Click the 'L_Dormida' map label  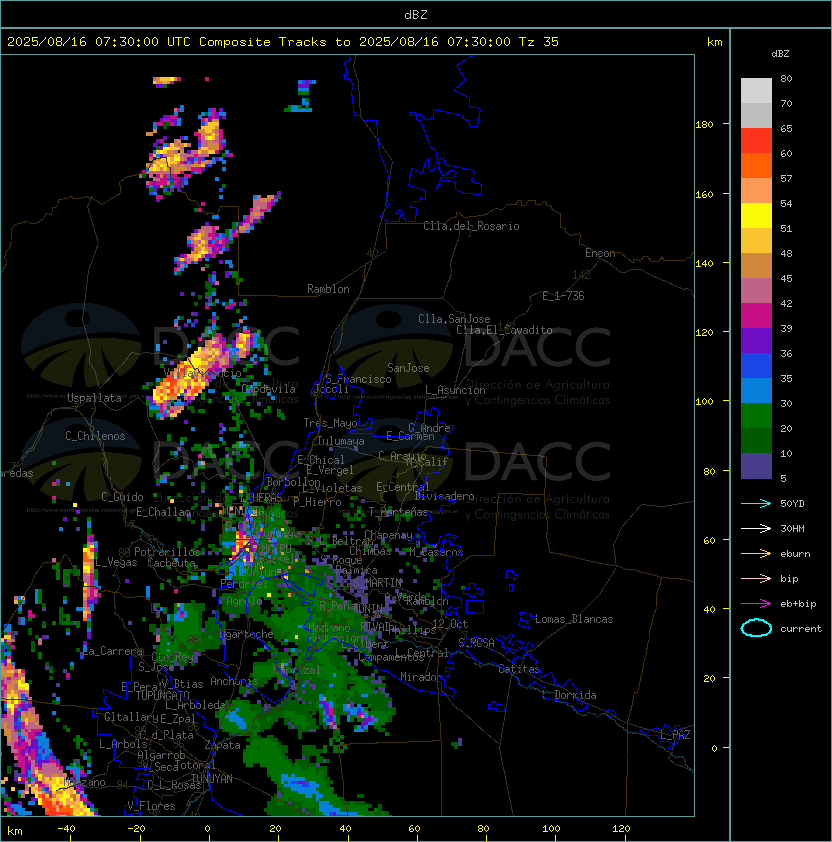(569, 695)
